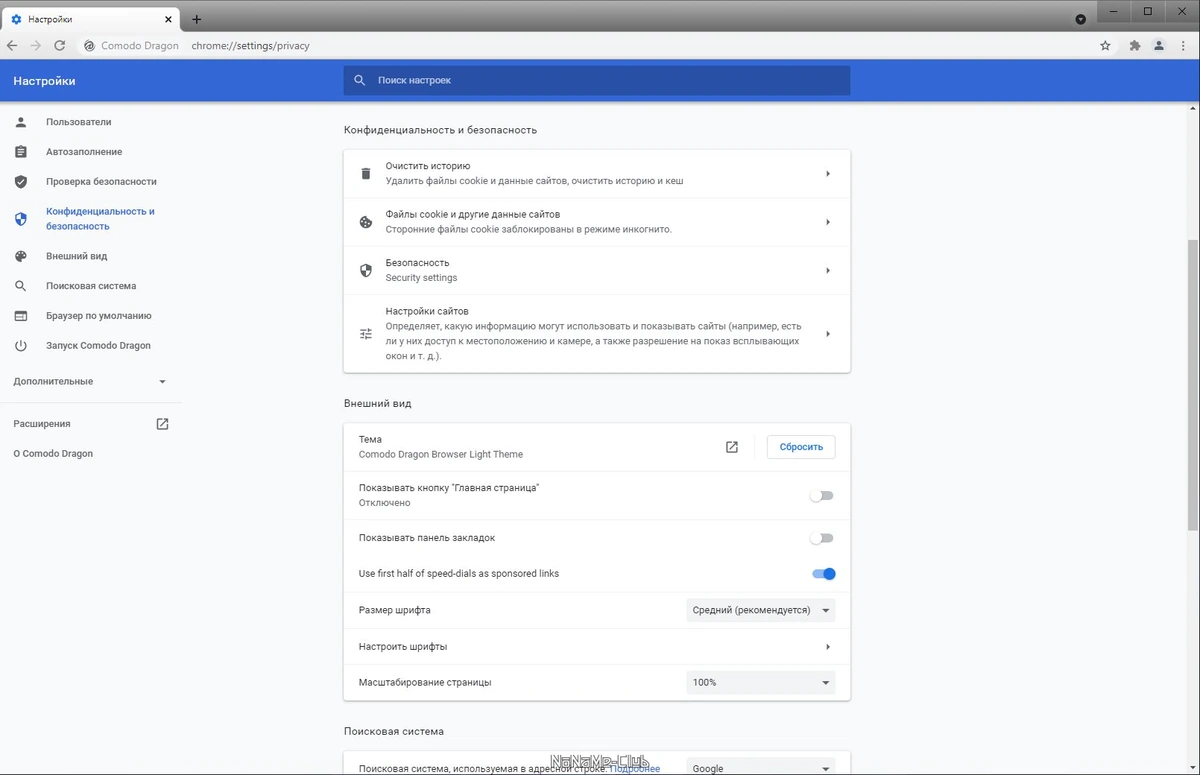1200x775 pixels.
Task: Open Внешний вид in sidebar
Action: (76, 256)
